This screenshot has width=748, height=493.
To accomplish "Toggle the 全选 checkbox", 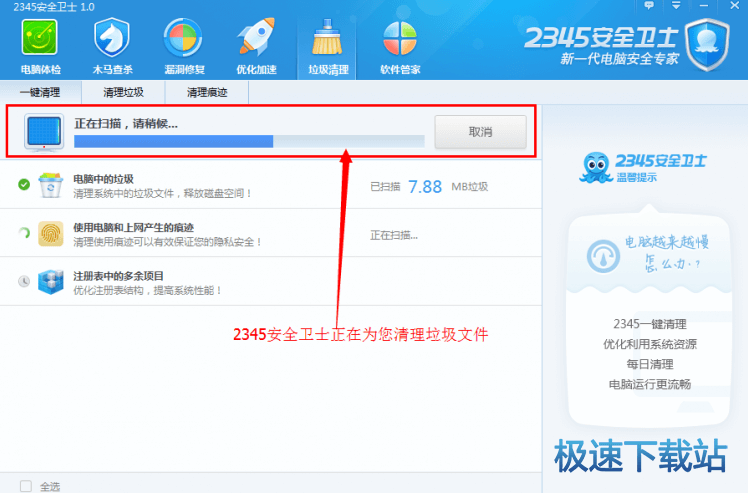I will click(26, 486).
